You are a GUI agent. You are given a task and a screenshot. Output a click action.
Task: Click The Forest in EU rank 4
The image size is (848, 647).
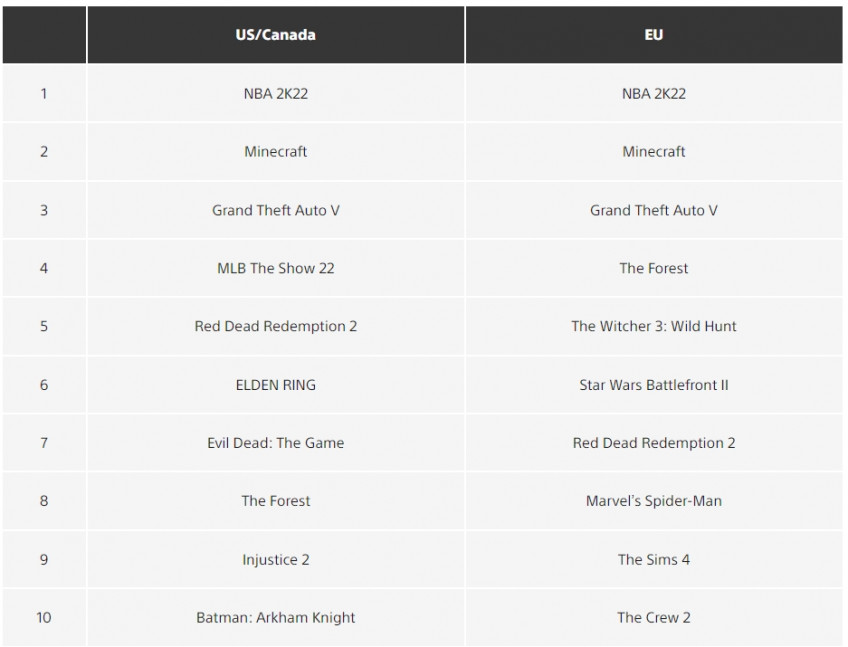point(654,268)
